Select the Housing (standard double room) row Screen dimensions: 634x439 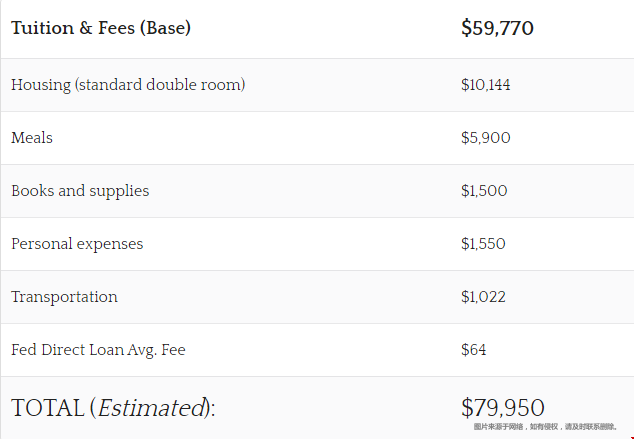[x=317, y=85]
